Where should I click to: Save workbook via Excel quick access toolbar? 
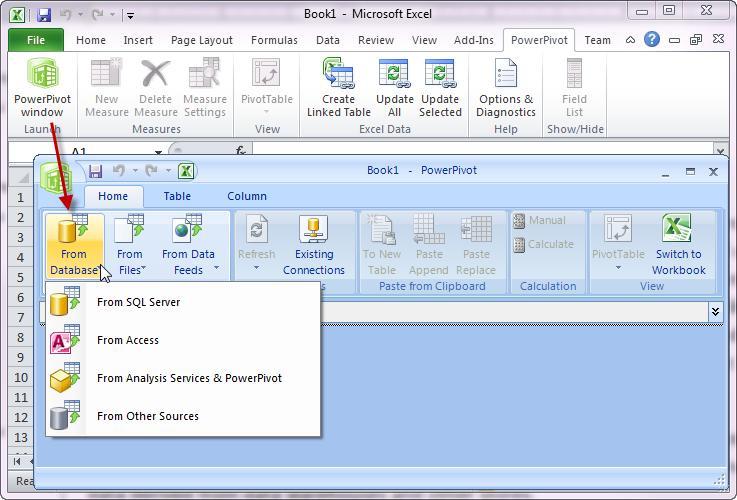(x=44, y=15)
